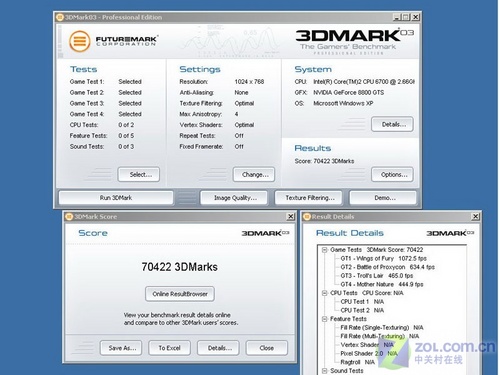Select GT3 - Troll's Lair row
The width and height of the screenshot is (500, 375).
pyautogui.click(x=377, y=276)
